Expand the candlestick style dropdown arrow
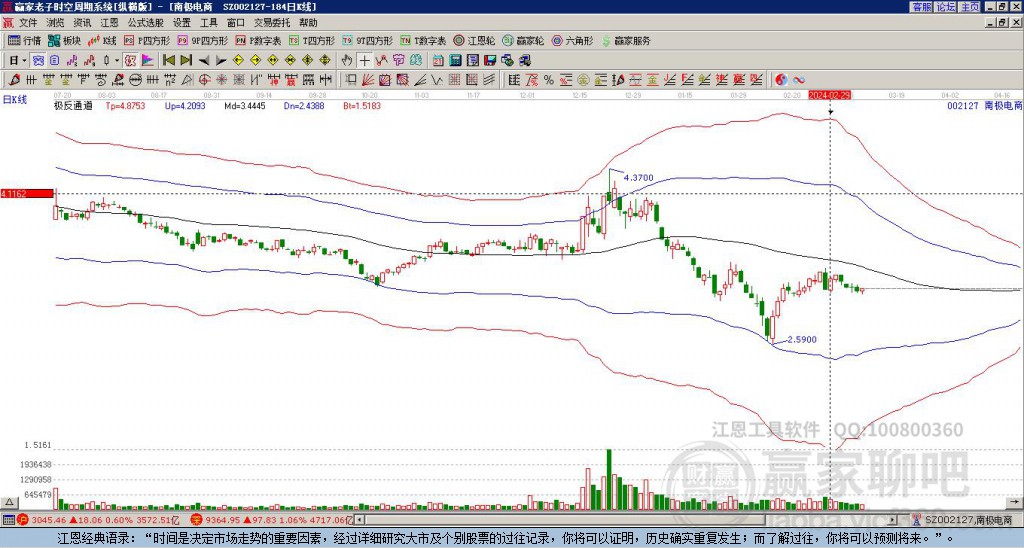The image size is (1024, 548). pyautogui.click(x=117, y=60)
